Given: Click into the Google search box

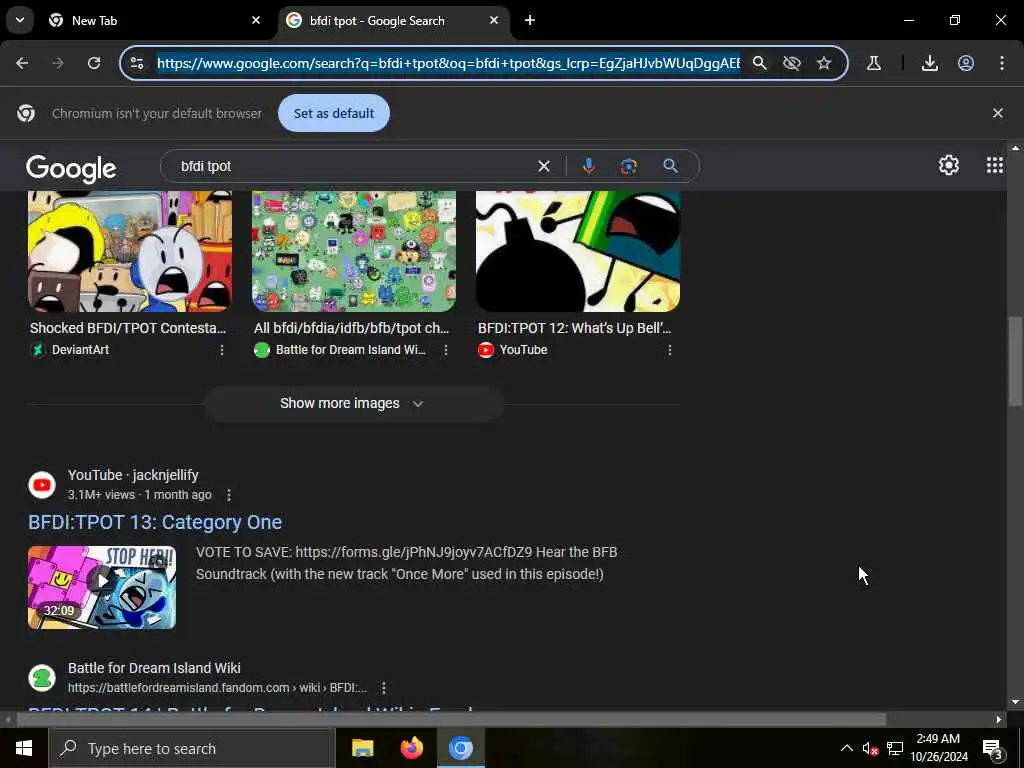Looking at the screenshot, I should 353,166.
